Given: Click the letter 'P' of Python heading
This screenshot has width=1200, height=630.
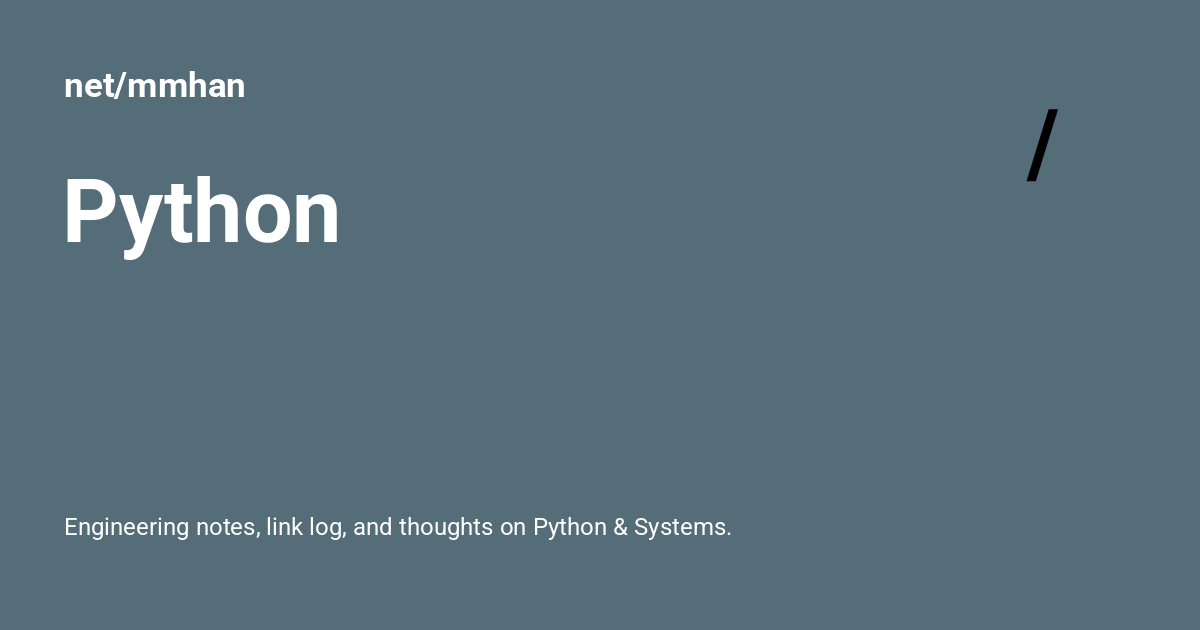Looking at the screenshot, I should tap(91, 212).
